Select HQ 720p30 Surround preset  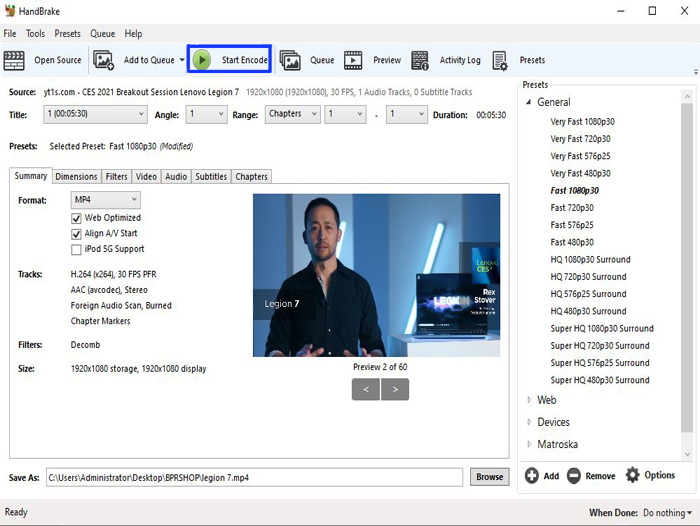coord(588,277)
